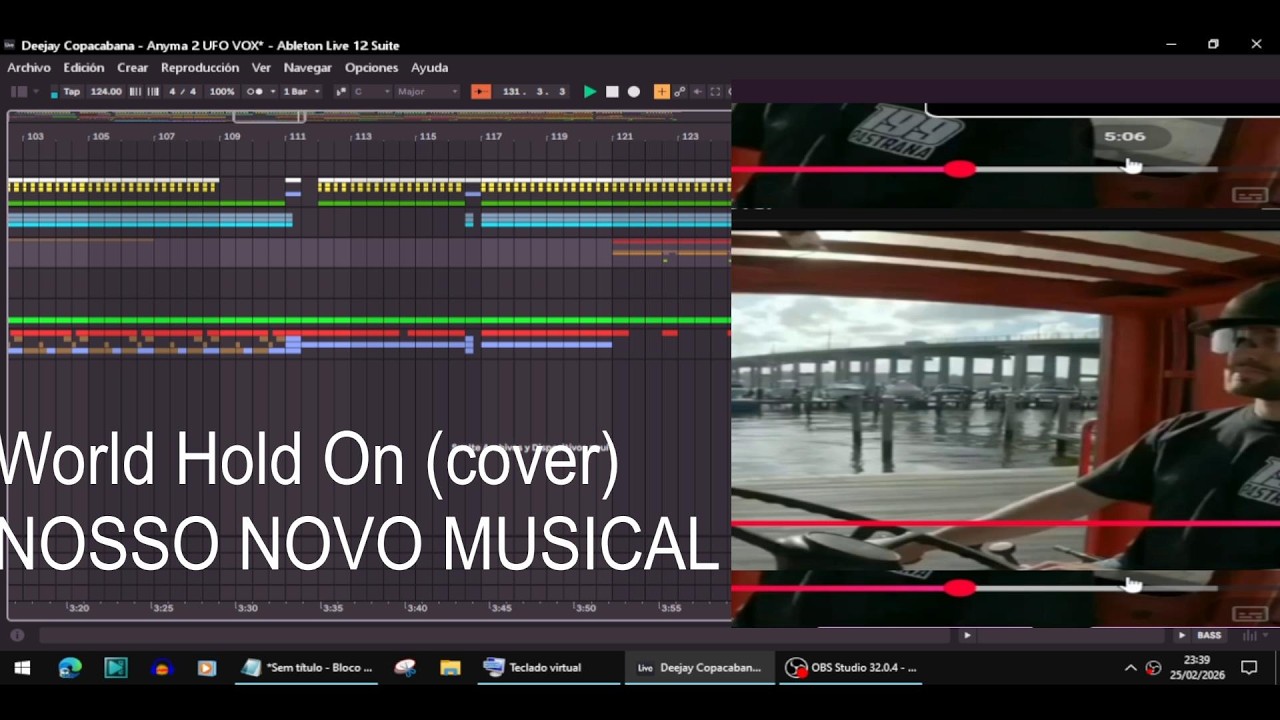
Task: Select the bright green clip lane
Action: pyautogui.click(x=369, y=320)
